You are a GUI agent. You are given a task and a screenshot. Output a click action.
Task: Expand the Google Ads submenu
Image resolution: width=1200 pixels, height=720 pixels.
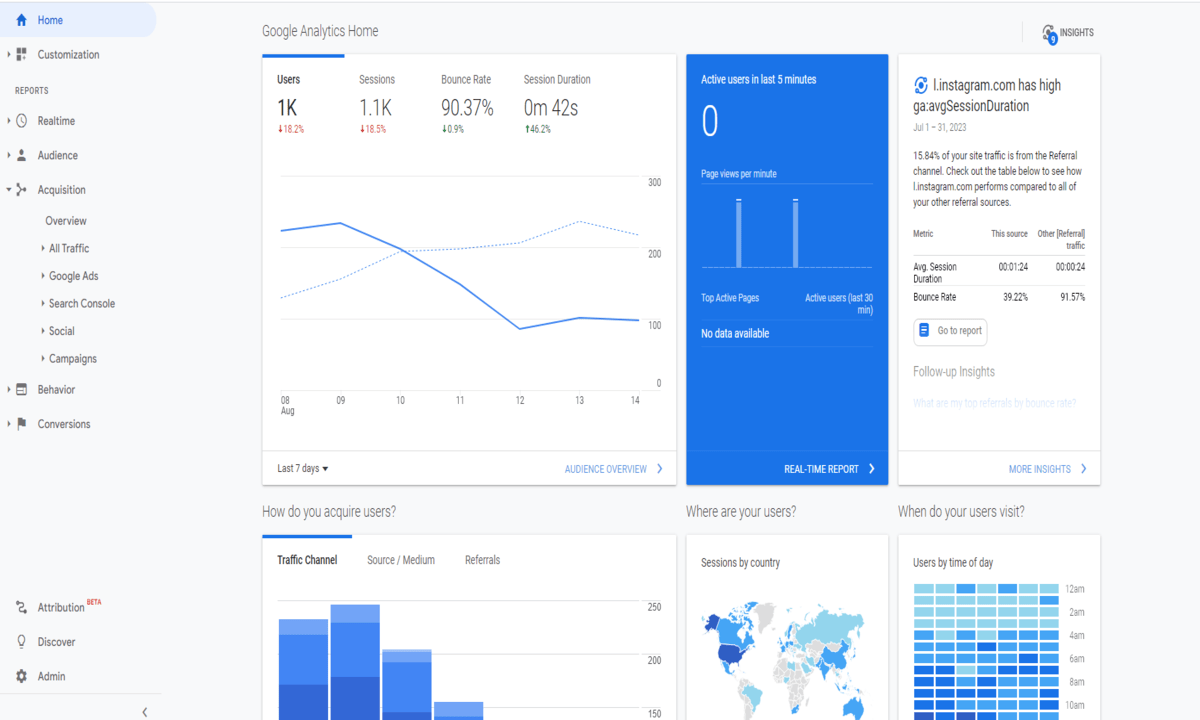(x=43, y=276)
